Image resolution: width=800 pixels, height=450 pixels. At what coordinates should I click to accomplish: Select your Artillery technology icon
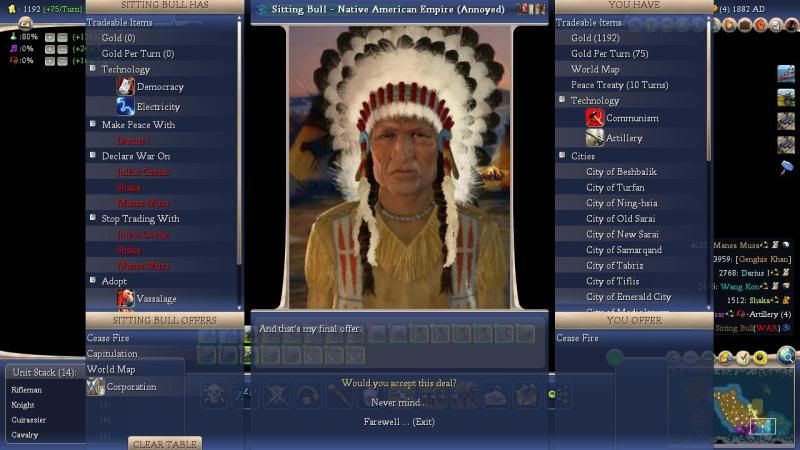(x=594, y=138)
